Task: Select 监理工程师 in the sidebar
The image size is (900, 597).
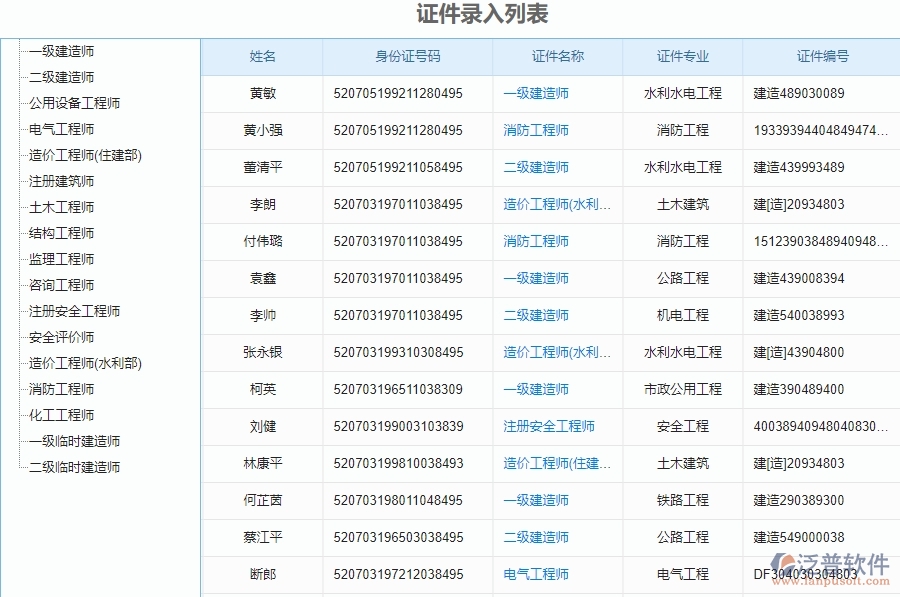Action: (x=58, y=259)
